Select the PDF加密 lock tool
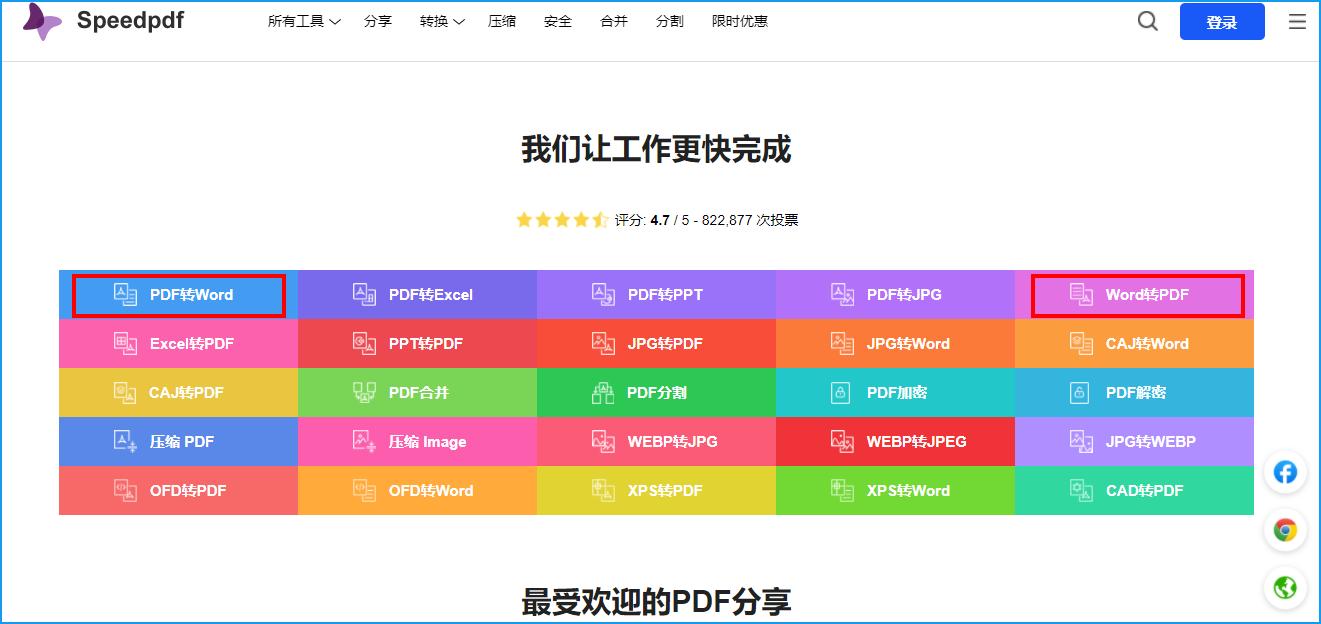Viewport: 1321px width, 624px height. pos(895,392)
